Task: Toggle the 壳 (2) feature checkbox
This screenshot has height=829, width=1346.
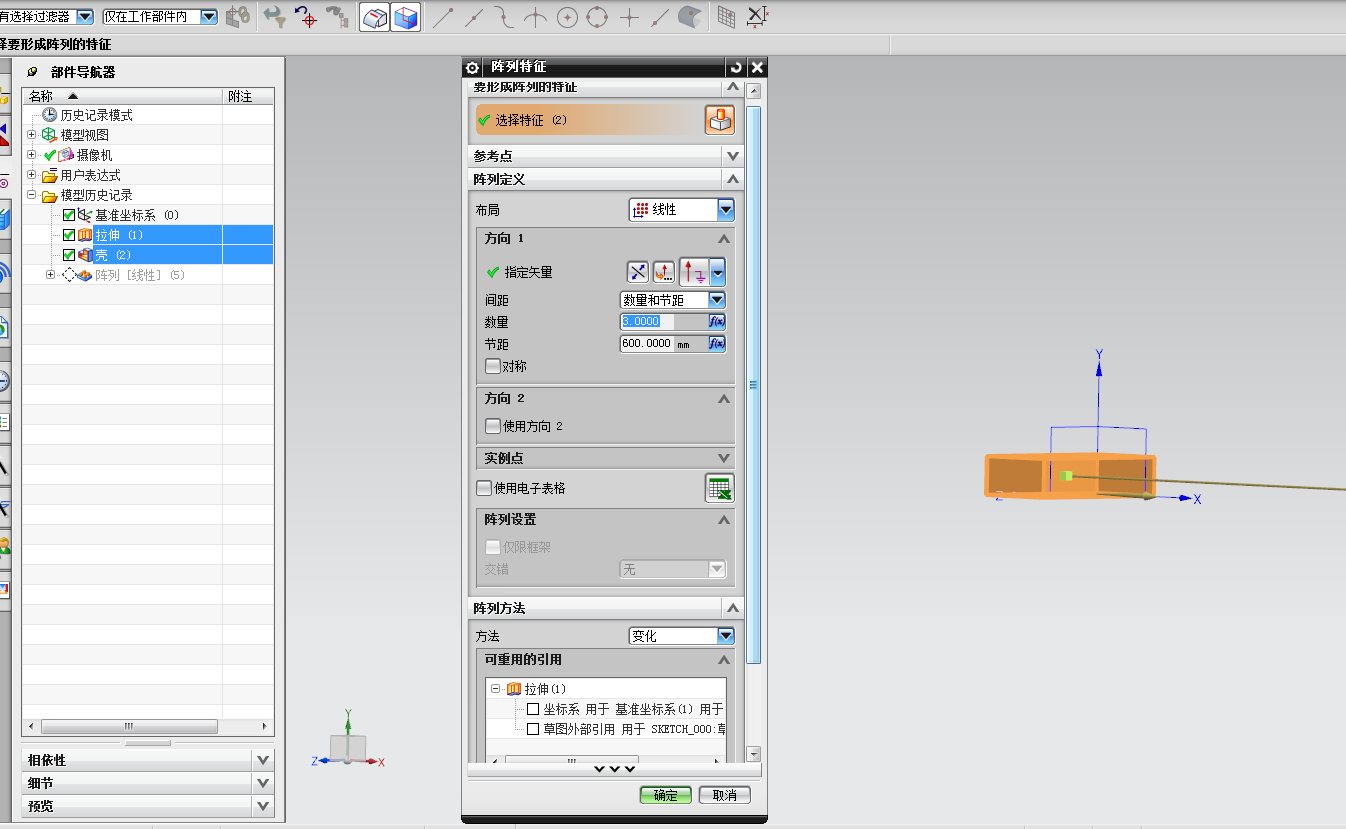Action: [69, 255]
